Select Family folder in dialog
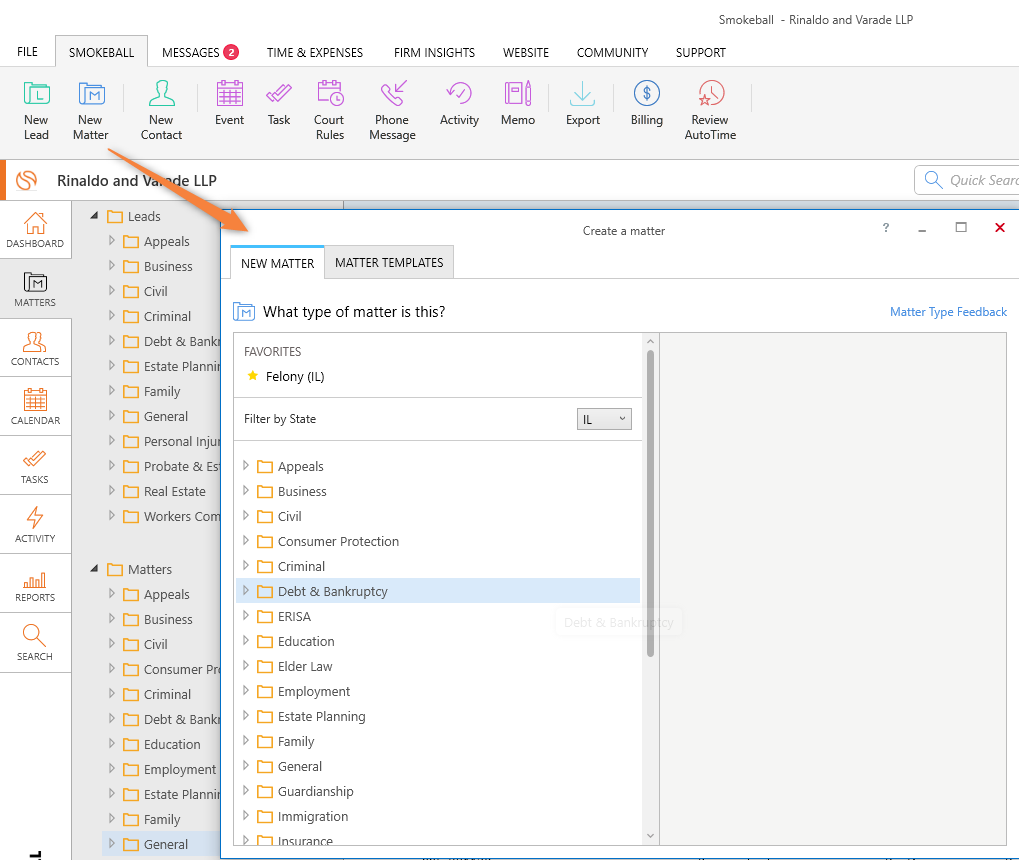This screenshot has height=860, width=1019. [296, 741]
